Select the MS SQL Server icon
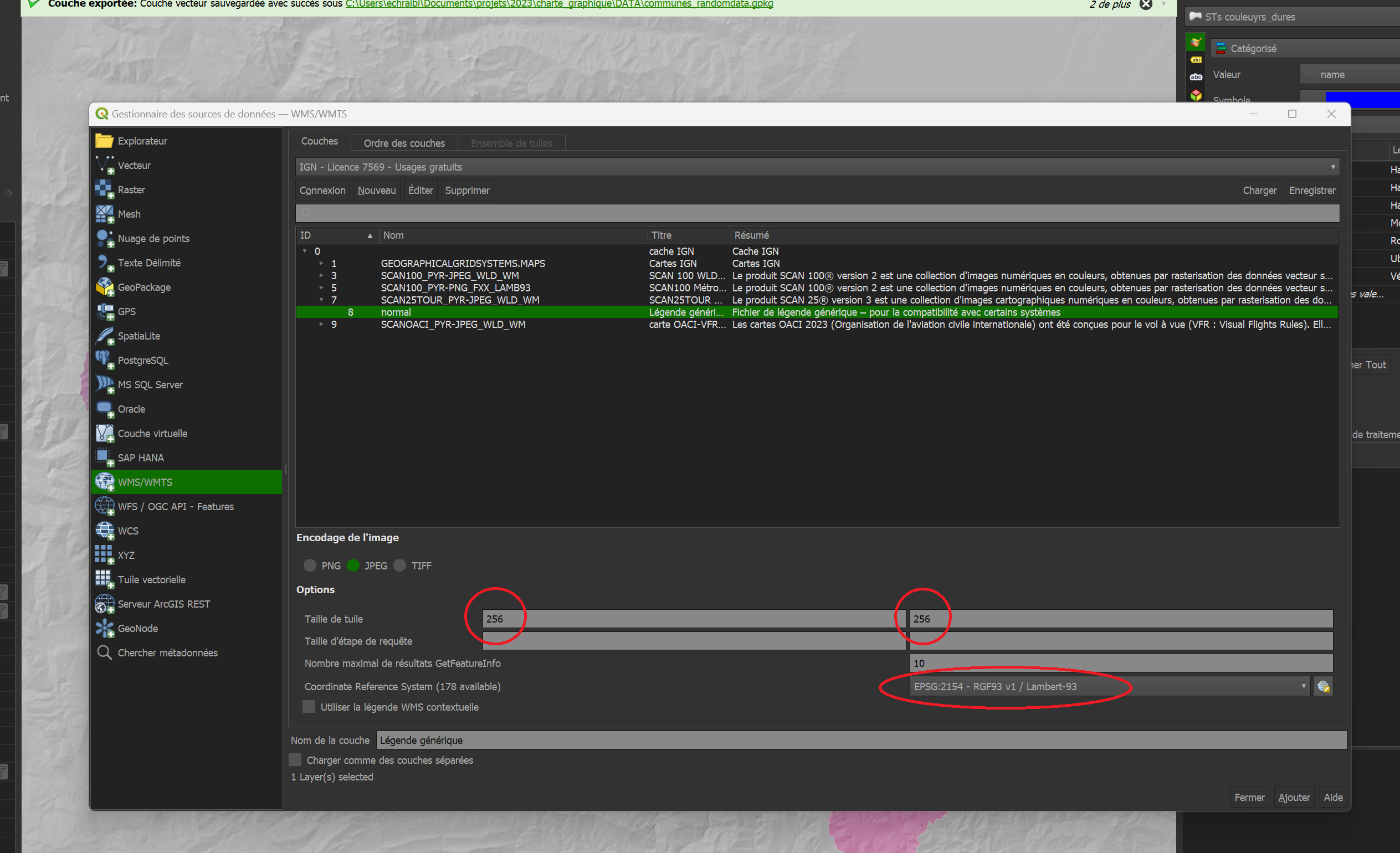The image size is (1400, 853). click(x=105, y=385)
